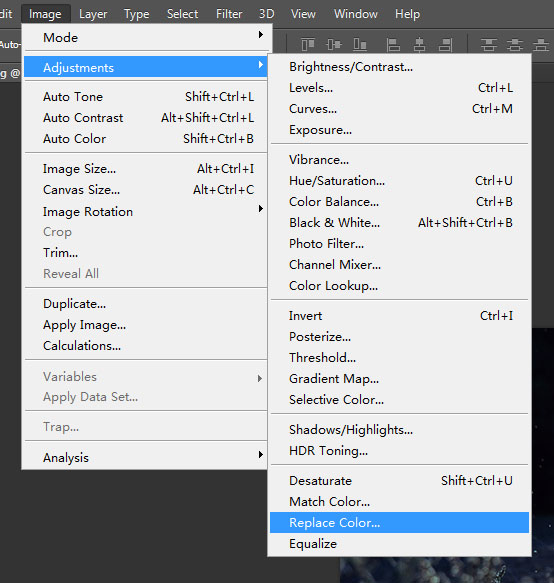Expand the Analysis submenu

(x=146, y=457)
